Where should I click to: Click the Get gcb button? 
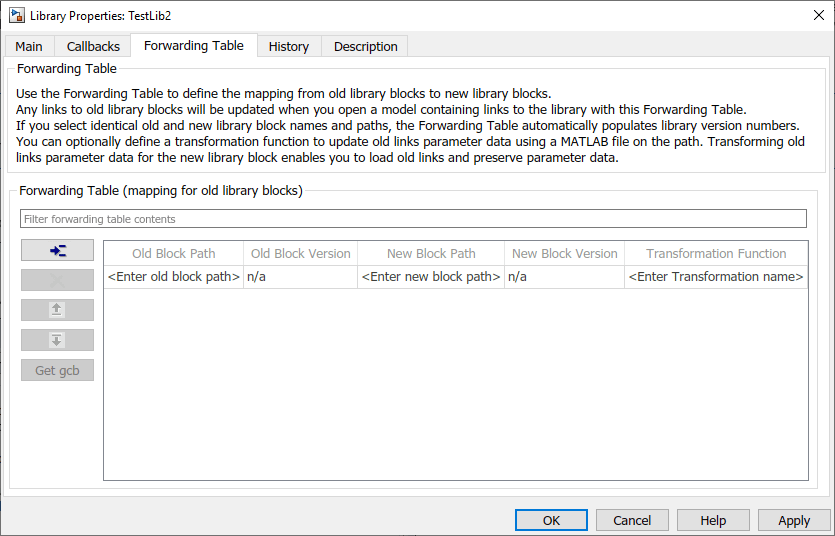57,371
